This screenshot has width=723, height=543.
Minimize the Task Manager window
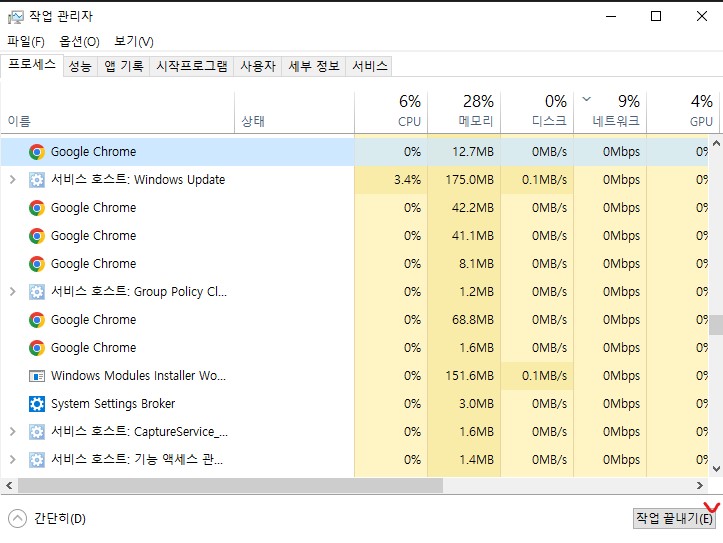point(611,17)
